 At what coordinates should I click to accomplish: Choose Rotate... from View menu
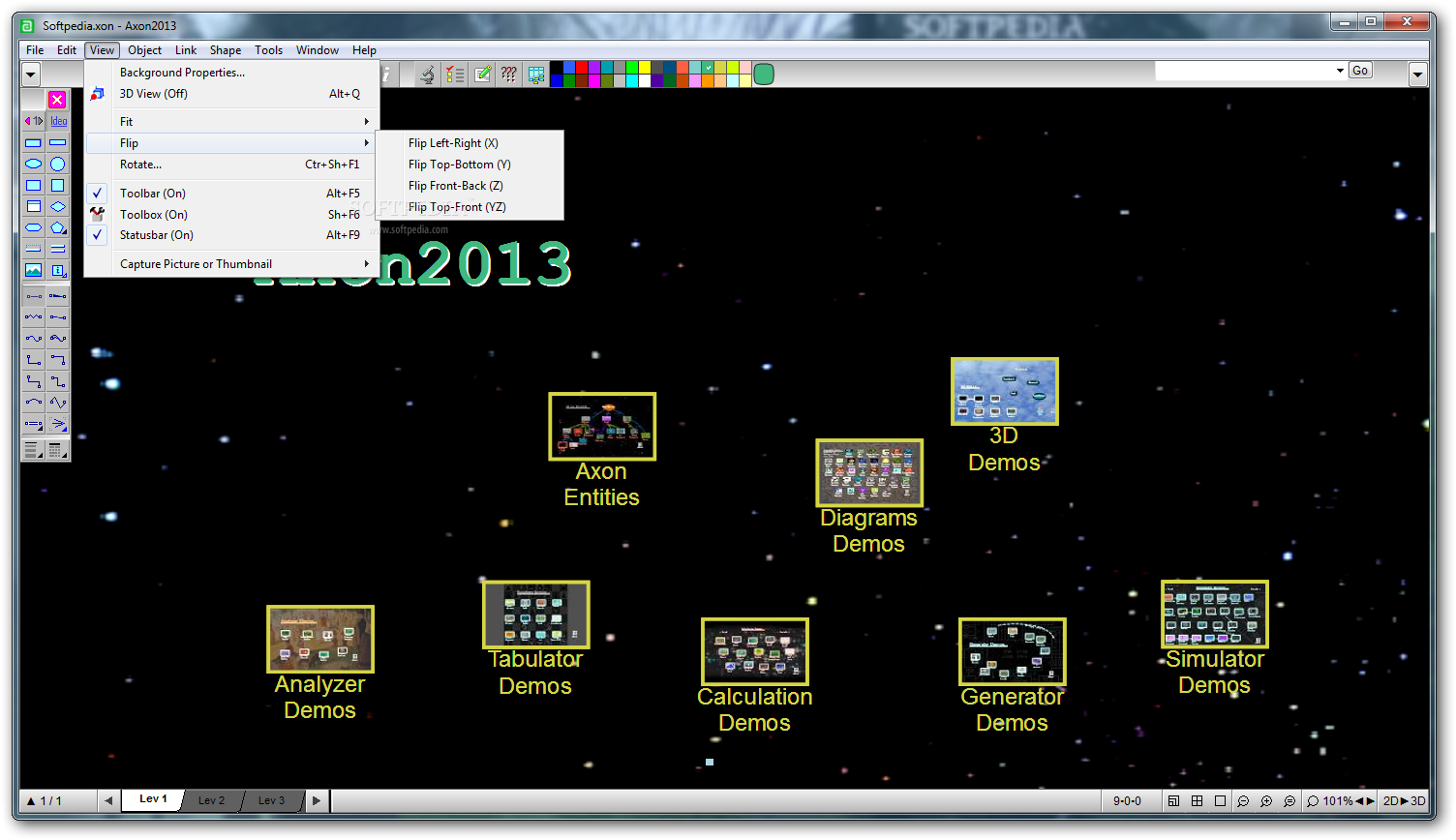[x=231, y=165]
